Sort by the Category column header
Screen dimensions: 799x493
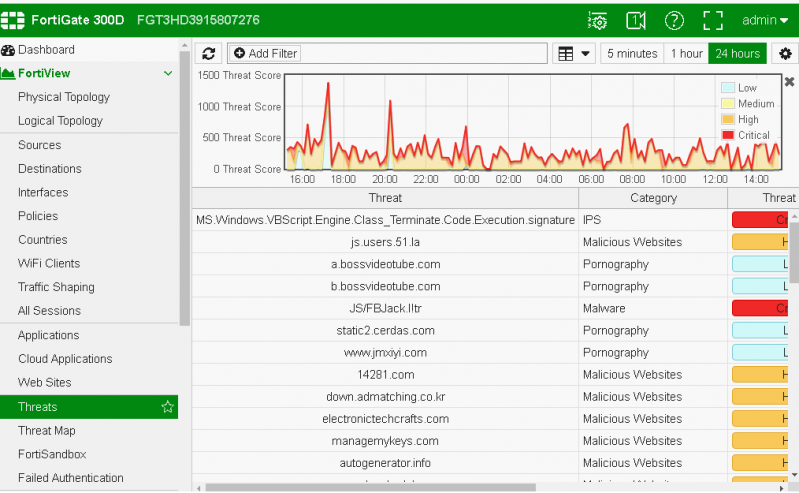coord(653,198)
